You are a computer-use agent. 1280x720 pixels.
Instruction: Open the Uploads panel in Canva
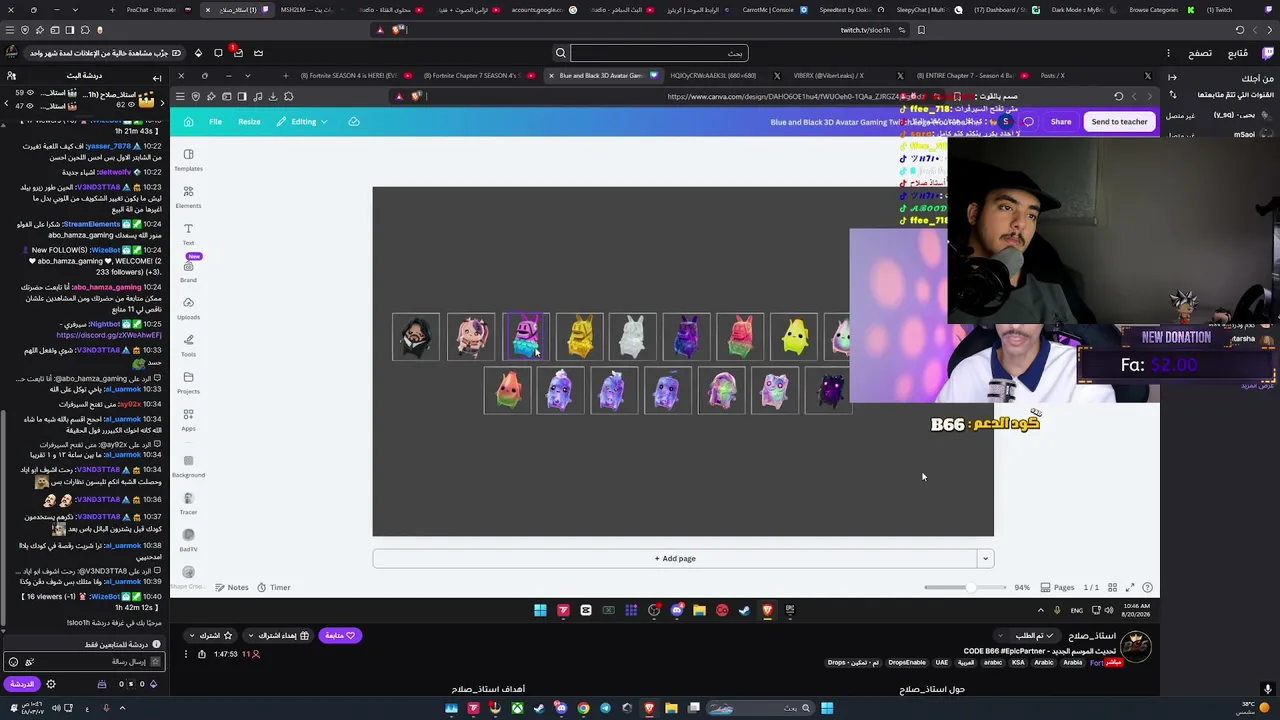tap(188, 307)
